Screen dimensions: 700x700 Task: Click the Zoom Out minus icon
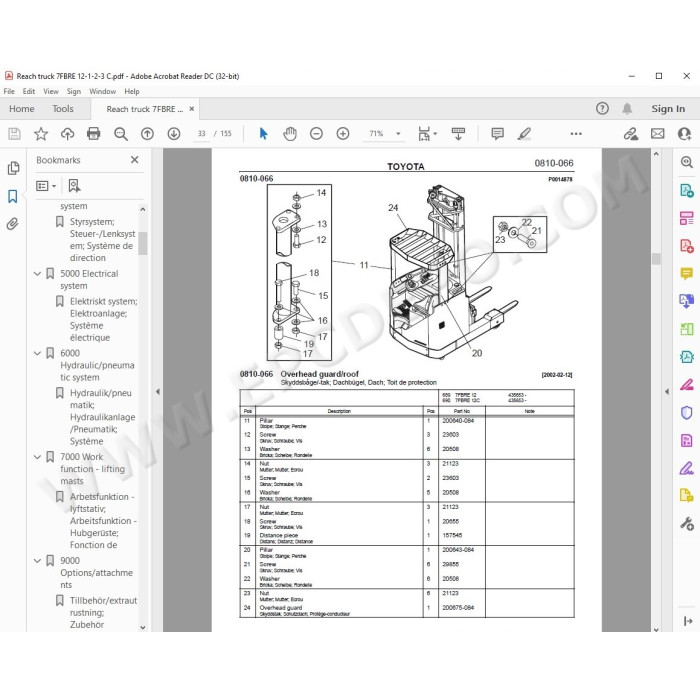316,133
